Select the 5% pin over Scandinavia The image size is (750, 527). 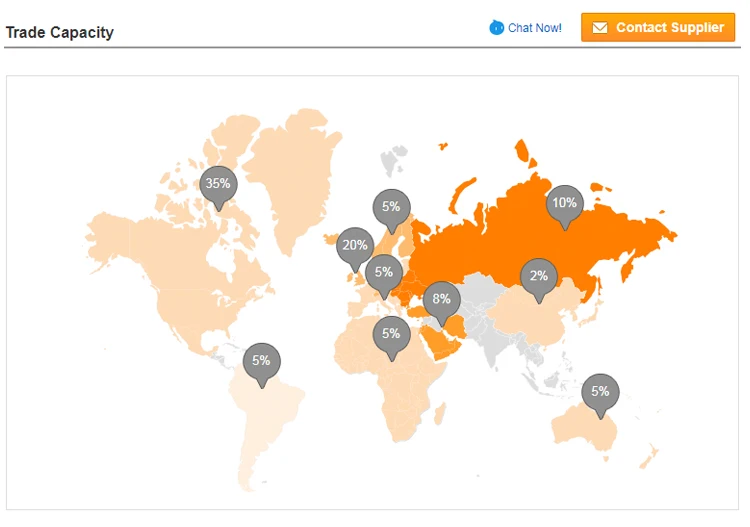(392, 210)
